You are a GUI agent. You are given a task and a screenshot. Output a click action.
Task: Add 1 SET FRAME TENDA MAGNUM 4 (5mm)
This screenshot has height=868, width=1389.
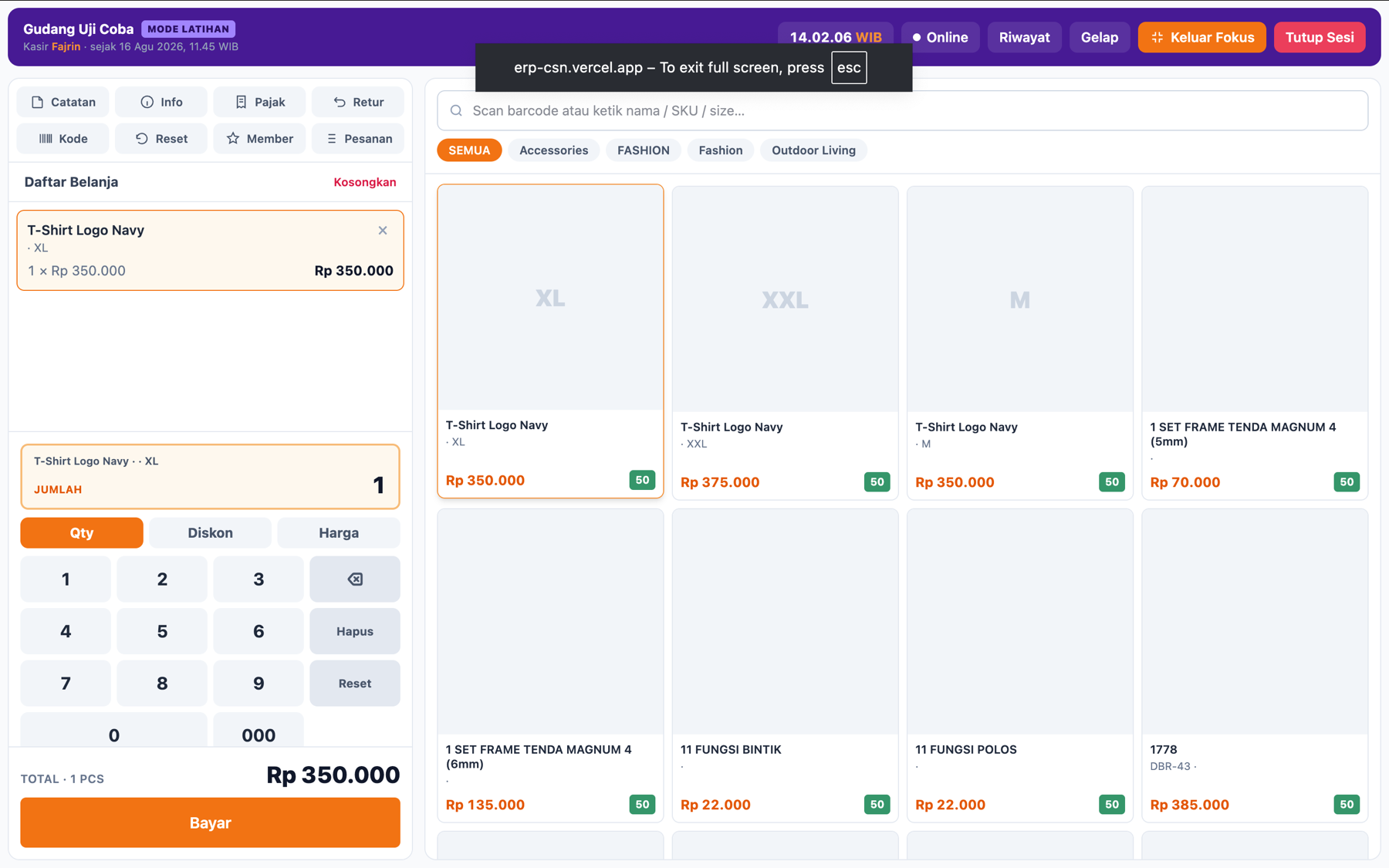(x=1255, y=343)
